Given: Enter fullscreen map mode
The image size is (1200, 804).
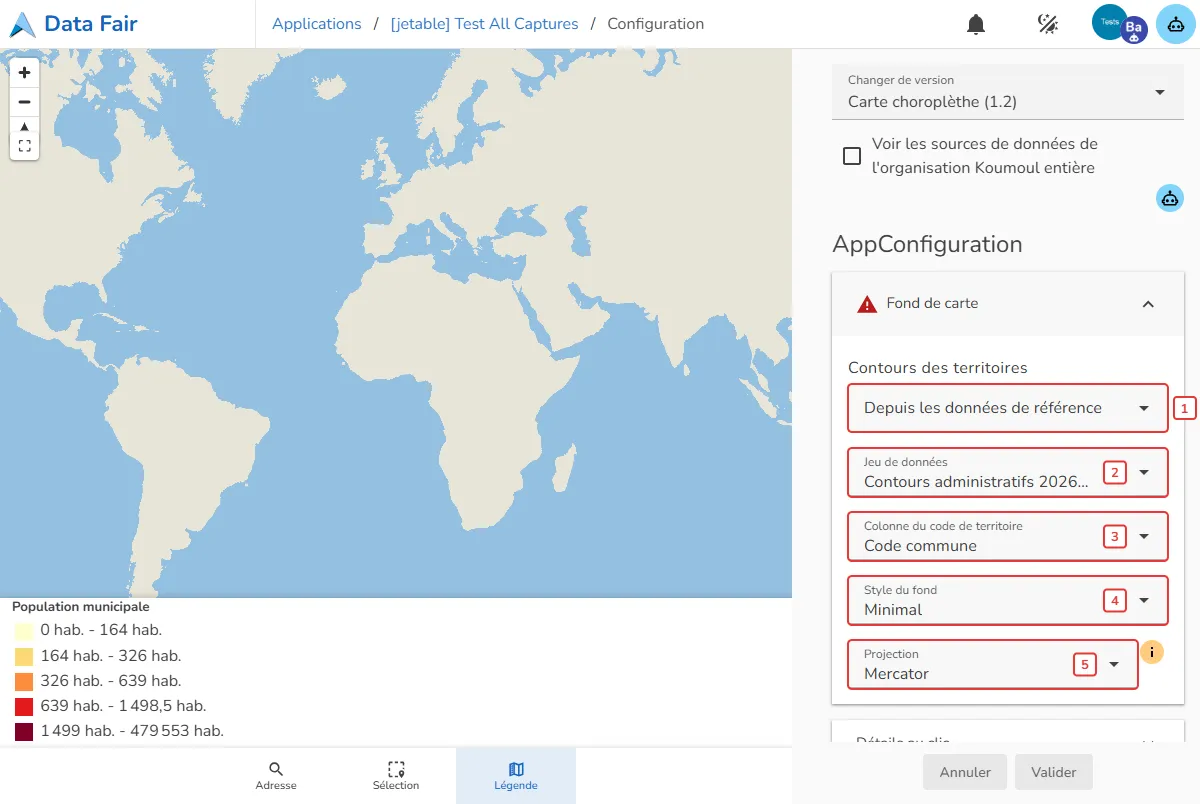Looking at the screenshot, I should pos(25,146).
